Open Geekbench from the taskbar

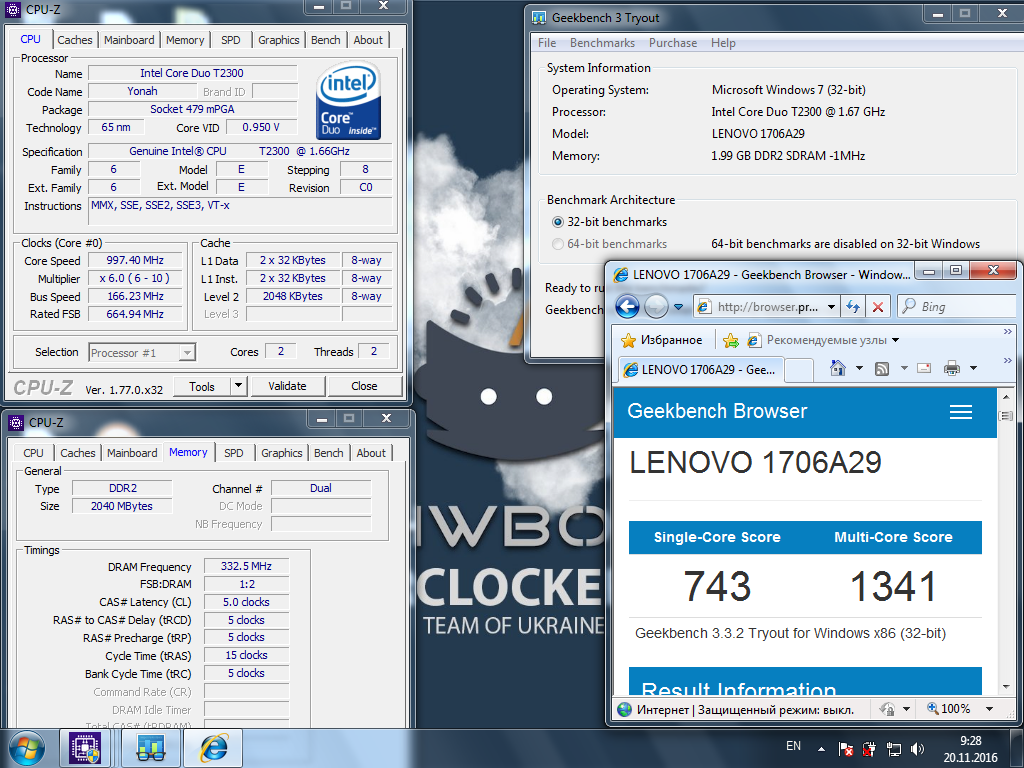click(150, 748)
